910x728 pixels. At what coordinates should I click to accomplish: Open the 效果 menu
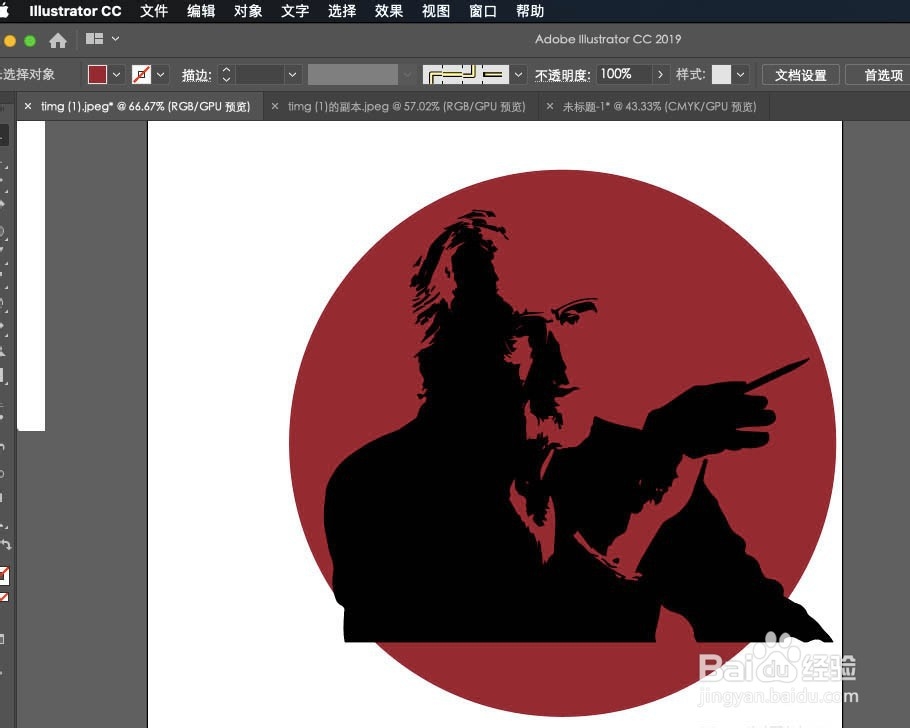[389, 11]
